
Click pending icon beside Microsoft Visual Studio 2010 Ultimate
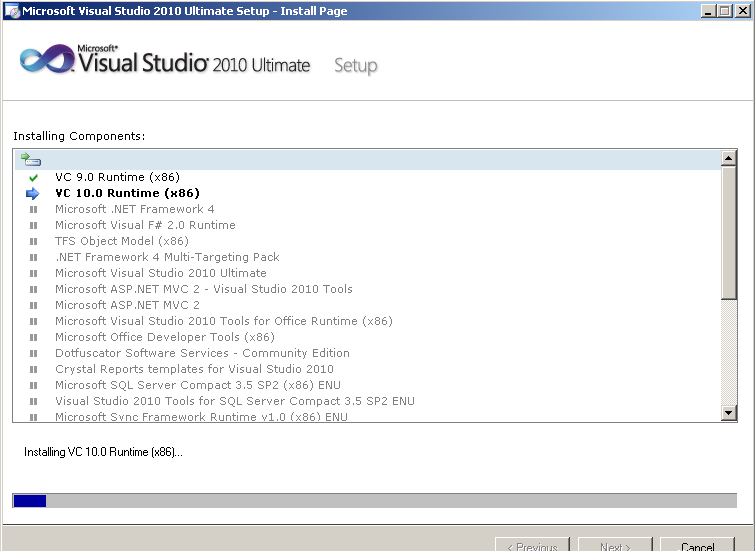[x=33, y=274]
